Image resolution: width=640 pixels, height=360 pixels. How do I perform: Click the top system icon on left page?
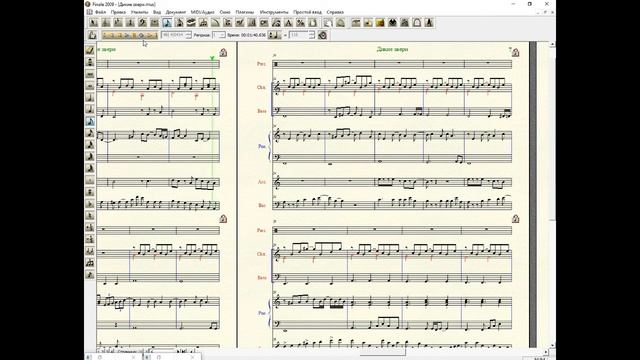coord(223,53)
